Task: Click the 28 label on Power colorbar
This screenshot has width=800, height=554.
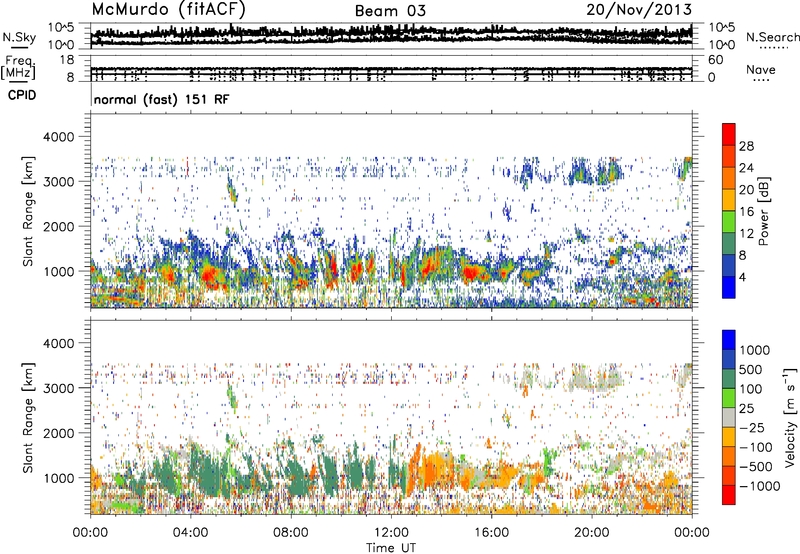Action: [746, 146]
